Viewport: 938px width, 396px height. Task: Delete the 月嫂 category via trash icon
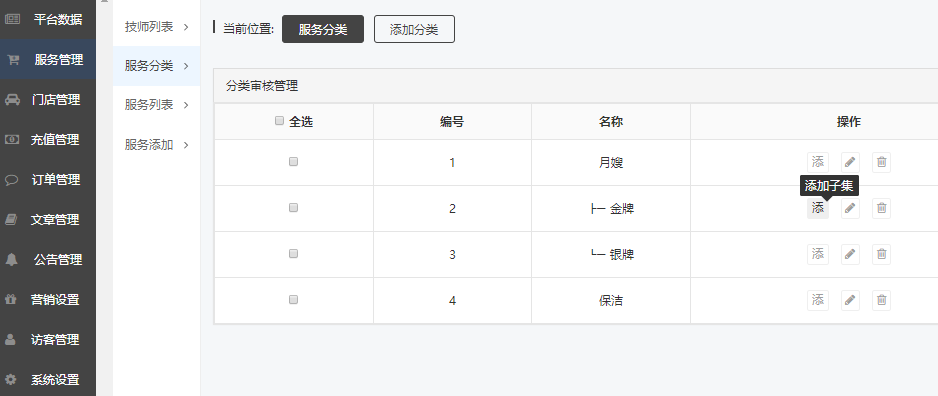[x=881, y=162]
